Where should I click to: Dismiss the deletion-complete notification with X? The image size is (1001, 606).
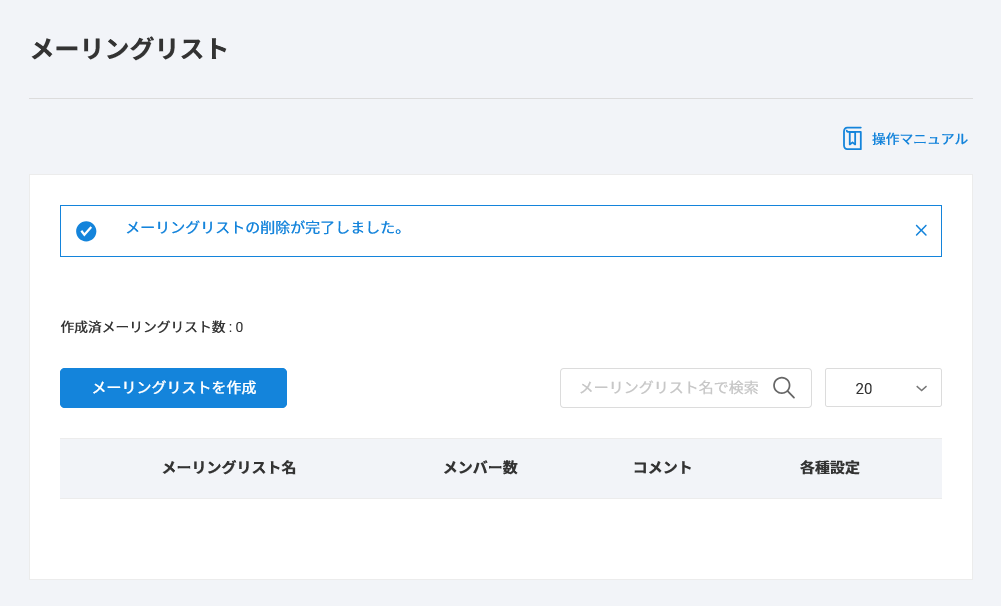(921, 230)
